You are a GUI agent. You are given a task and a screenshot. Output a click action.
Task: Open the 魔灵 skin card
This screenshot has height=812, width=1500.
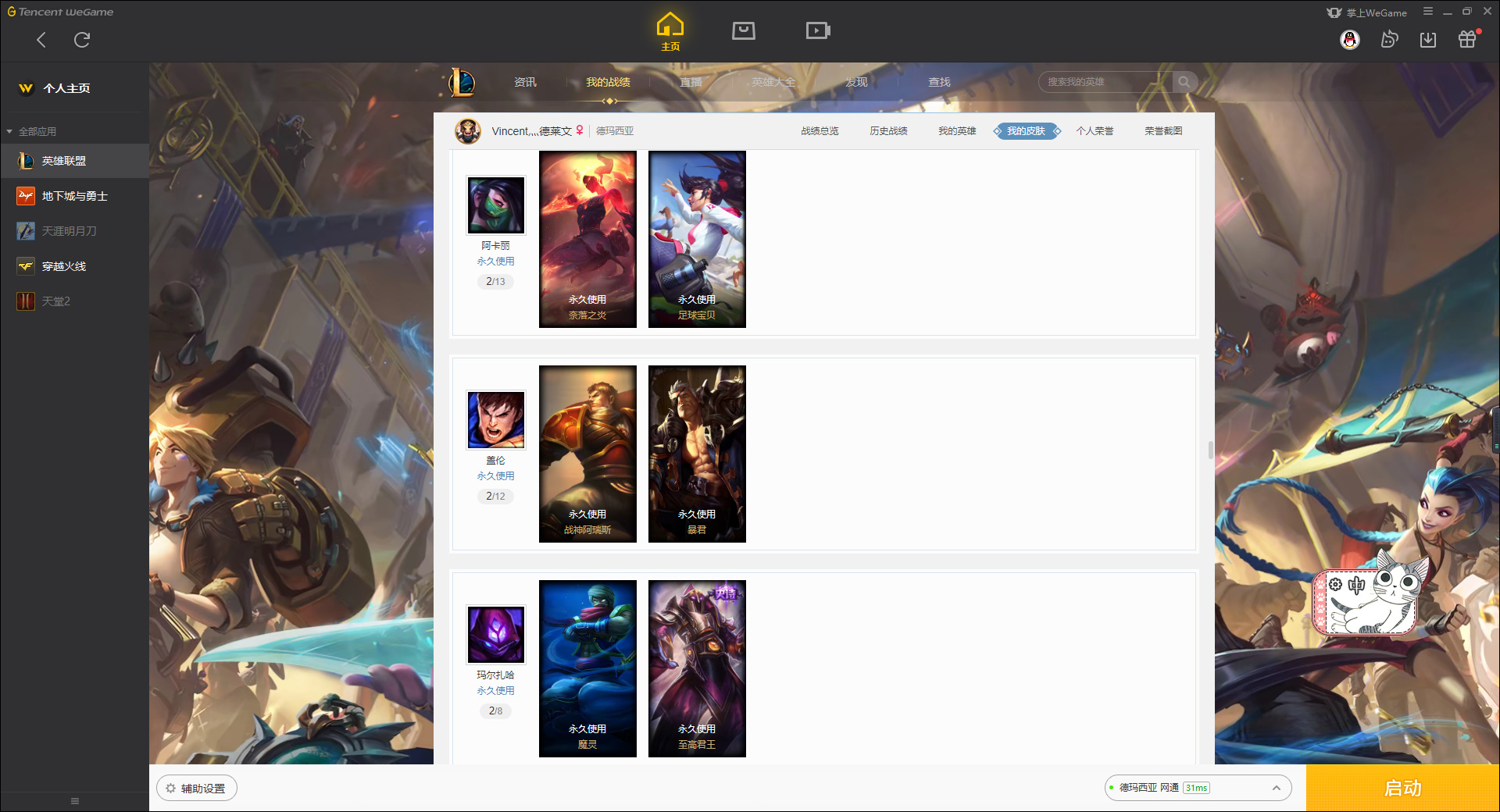point(587,668)
